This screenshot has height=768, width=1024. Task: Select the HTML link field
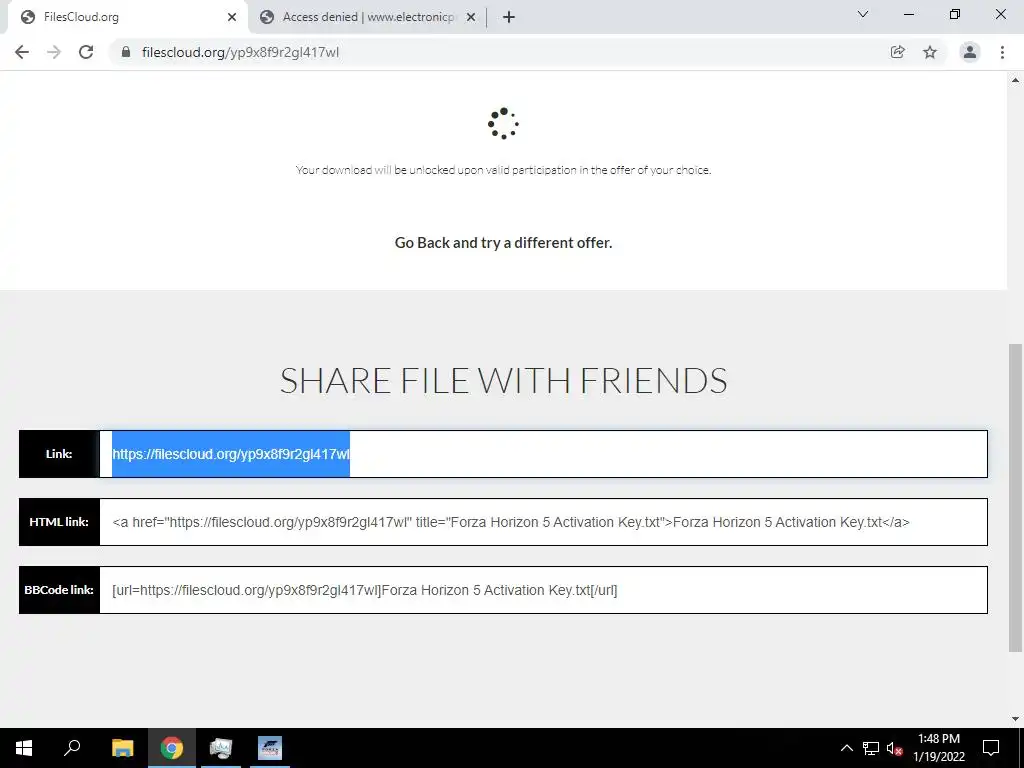tap(543, 522)
